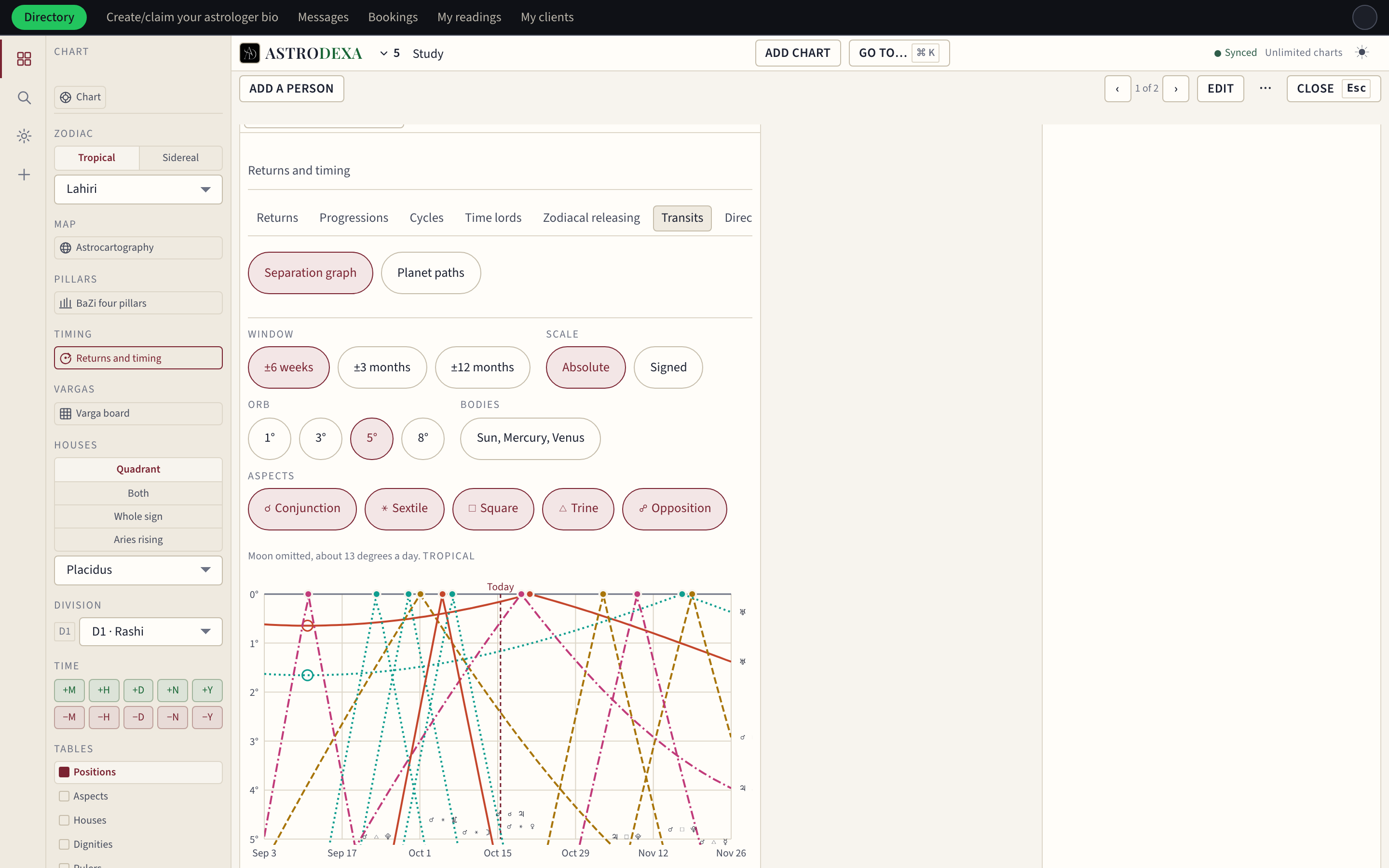Open the three-dots more options menu
This screenshot has height=868, width=1389.
[x=1266, y=88]
